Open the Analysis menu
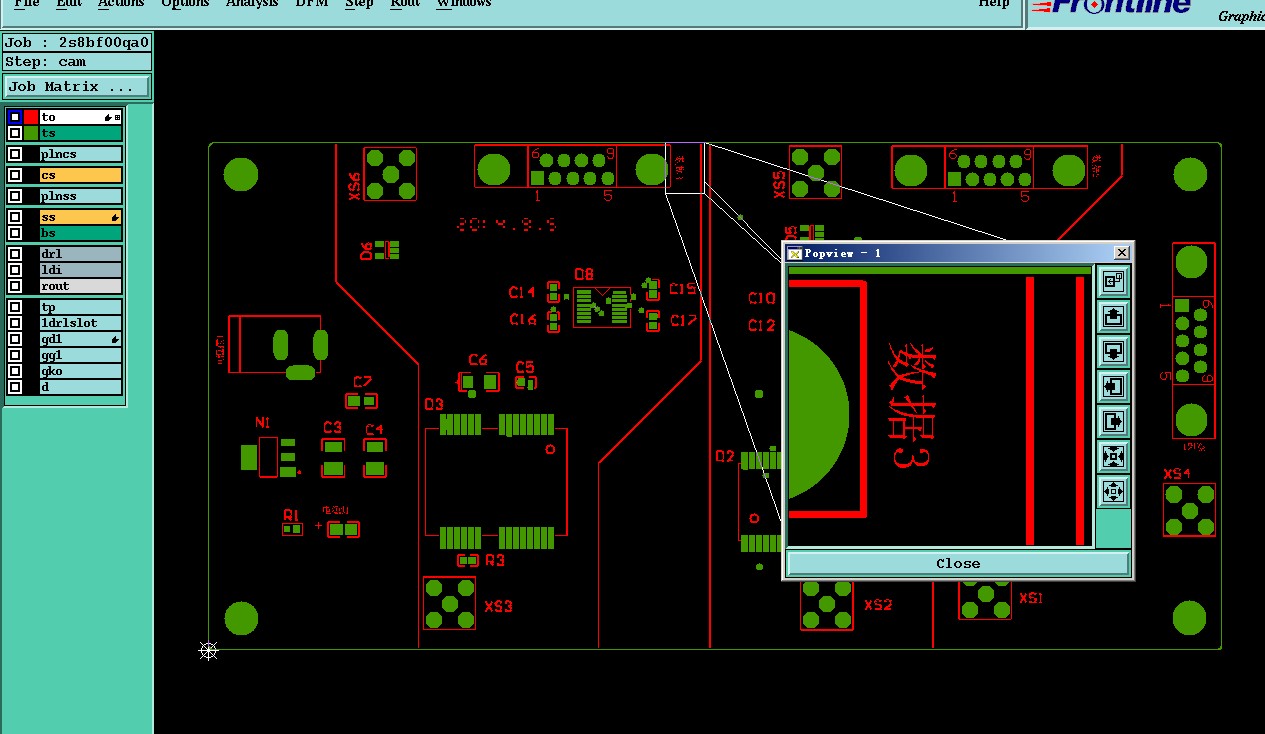Screen dimensions: 1265x734 point(252,4)
